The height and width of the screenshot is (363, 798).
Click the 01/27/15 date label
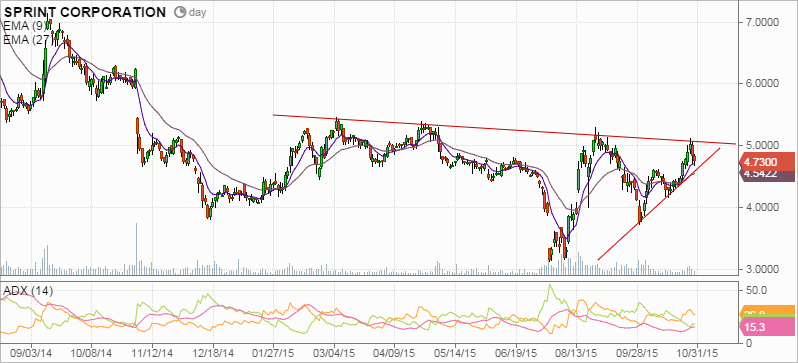pos(273,352)
